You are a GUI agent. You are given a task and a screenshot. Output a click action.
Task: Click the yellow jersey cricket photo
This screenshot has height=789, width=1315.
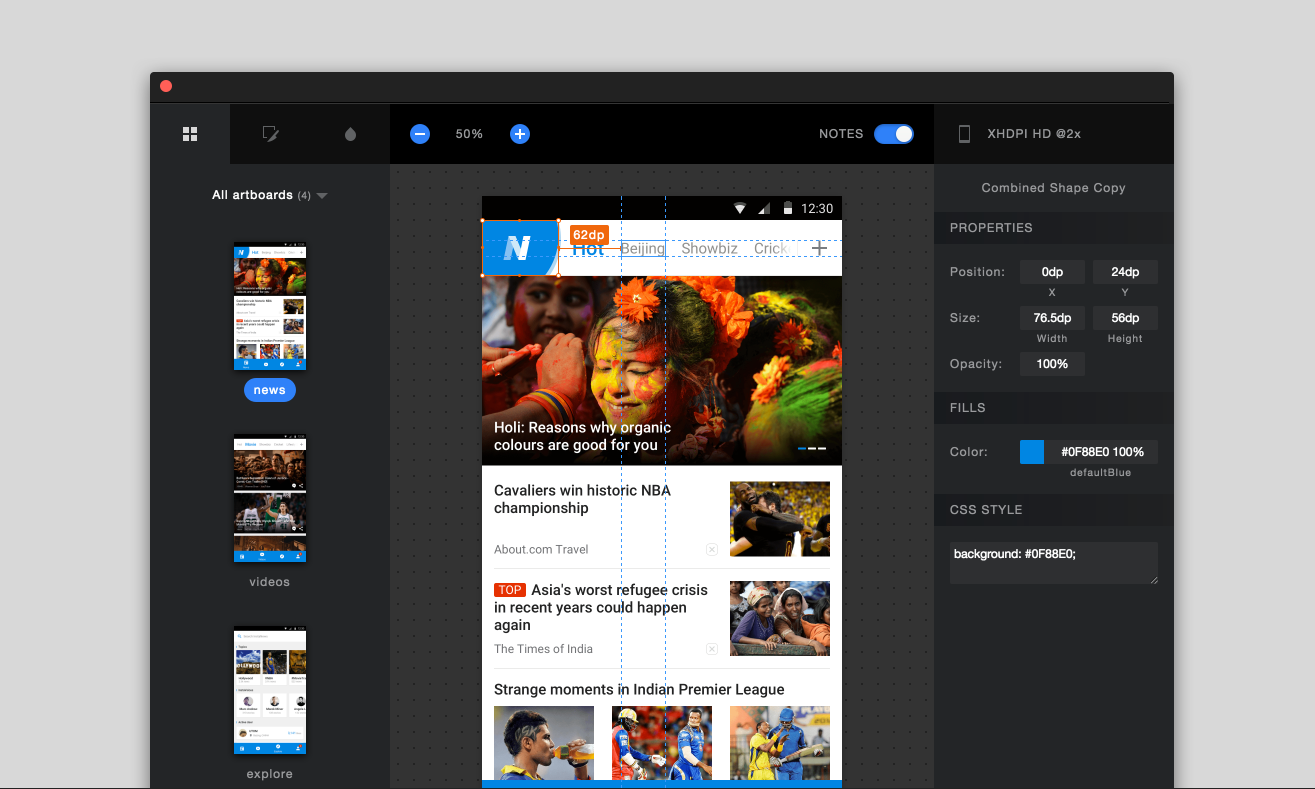[x=780, y=743]
